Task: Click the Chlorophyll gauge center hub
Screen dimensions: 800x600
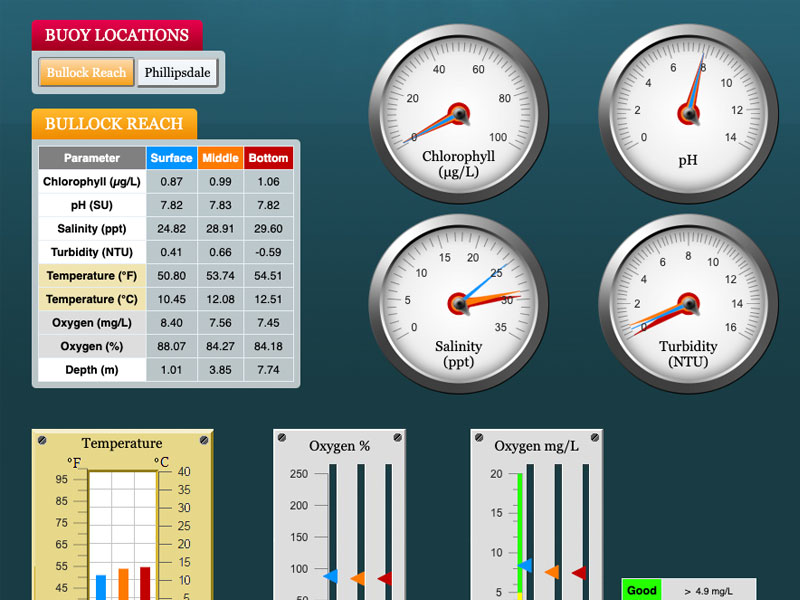Action: click(x=459, y=114)
